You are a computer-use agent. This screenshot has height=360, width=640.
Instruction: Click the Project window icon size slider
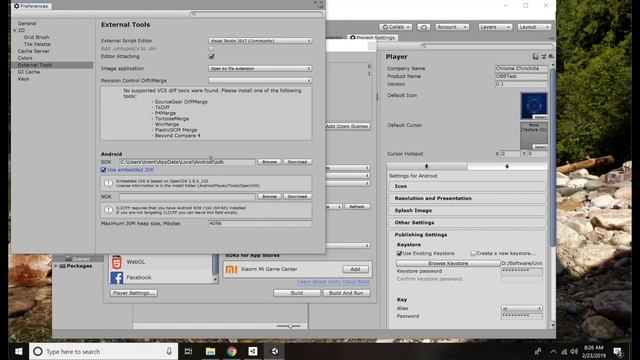tap(289, 326)
